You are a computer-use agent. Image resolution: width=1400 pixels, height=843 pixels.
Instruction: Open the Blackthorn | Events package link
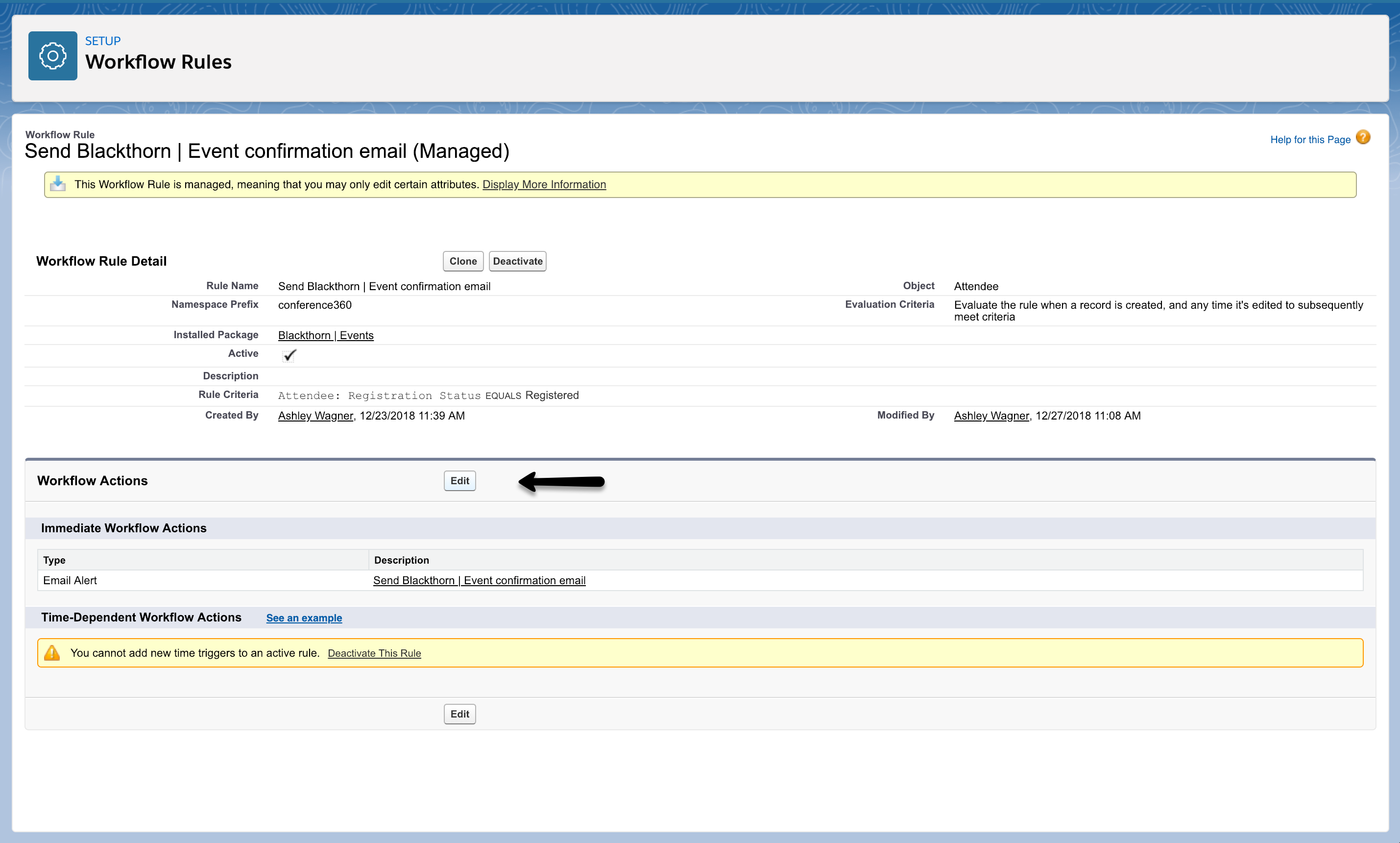325,335
